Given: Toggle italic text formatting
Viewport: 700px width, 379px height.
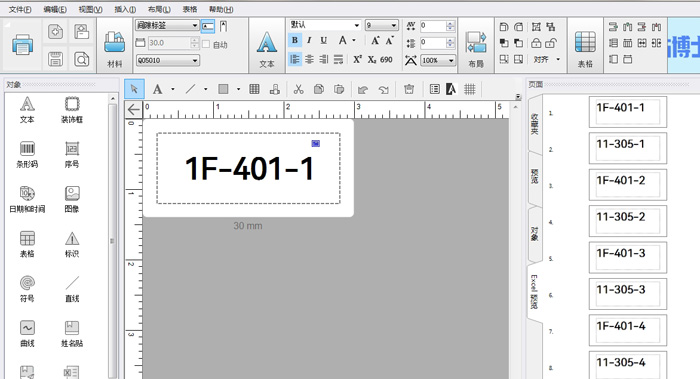Looking at the screenshot, I should tap(309, 40).
